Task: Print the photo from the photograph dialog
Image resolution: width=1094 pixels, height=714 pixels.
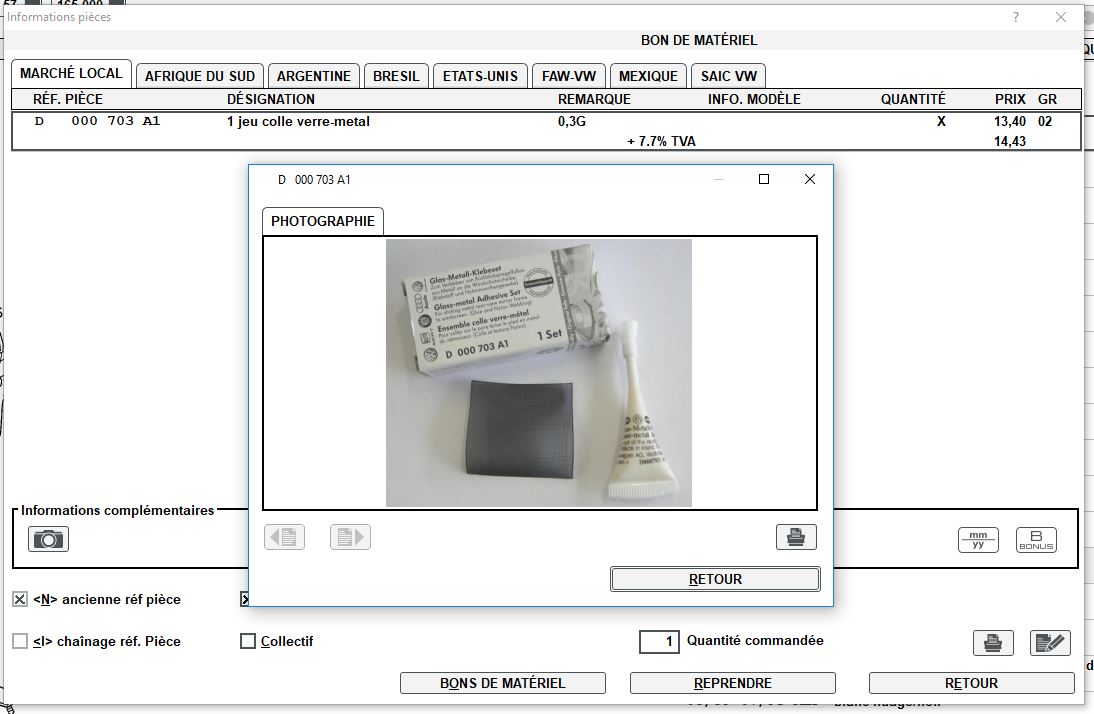Action: 796,537
